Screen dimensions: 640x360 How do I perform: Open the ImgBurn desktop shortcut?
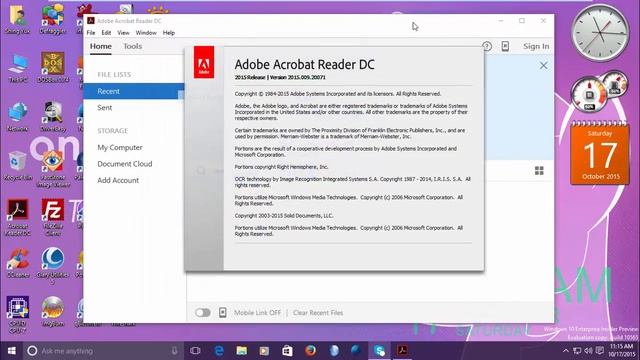pos(53,312)
